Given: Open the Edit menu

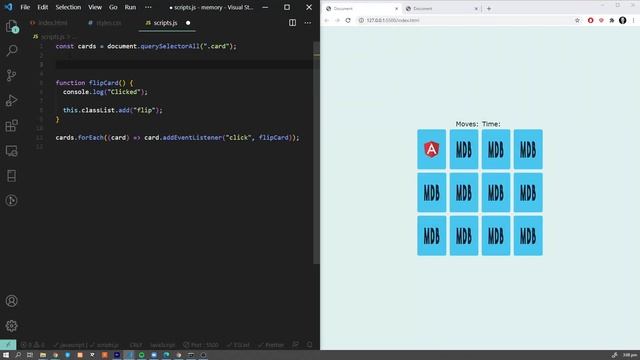Looking at the screenshot, I should (x=42, y=7).
